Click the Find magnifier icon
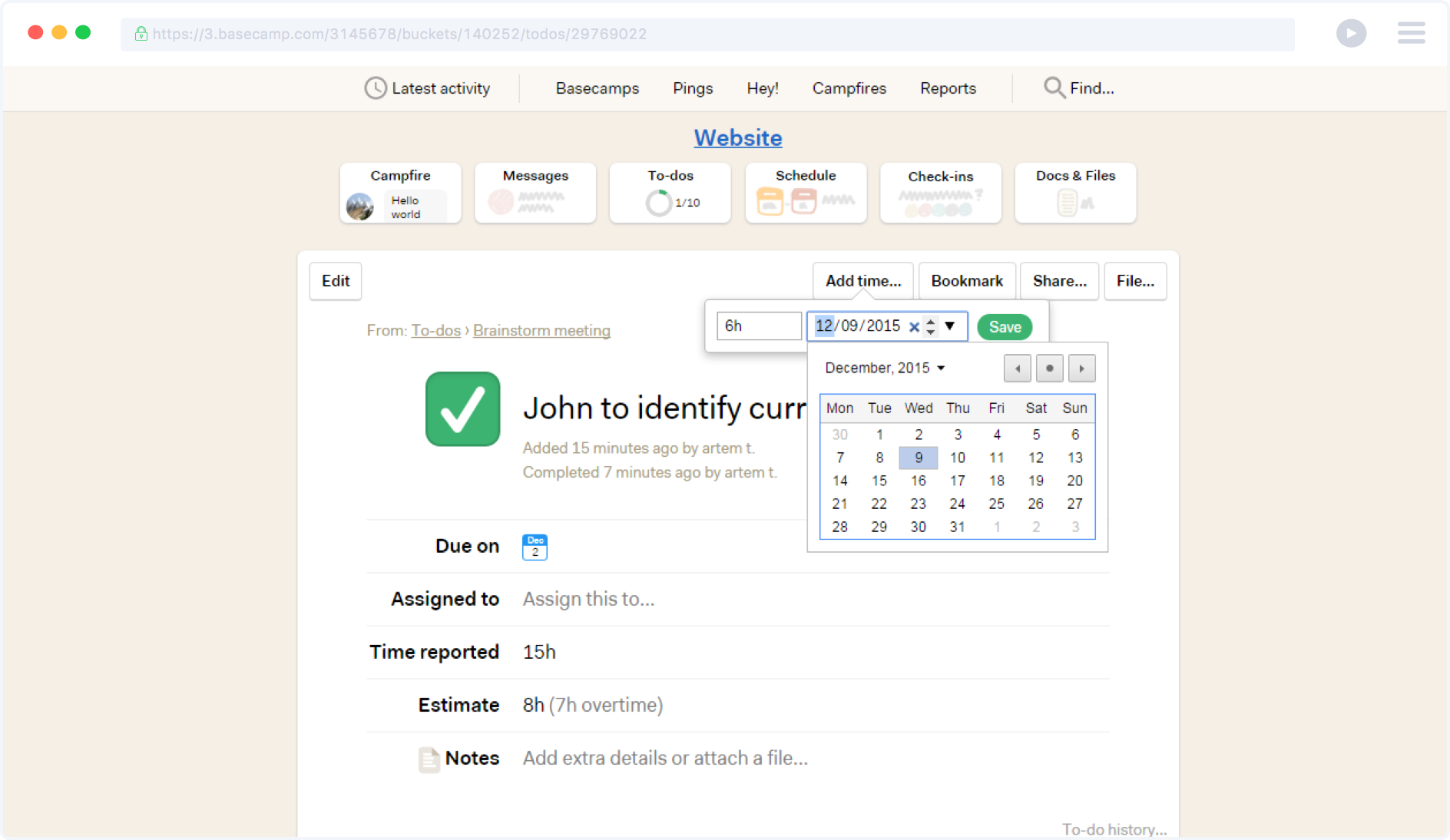This screenshot has height=840, width=1450. click(x=1054, y=88)
